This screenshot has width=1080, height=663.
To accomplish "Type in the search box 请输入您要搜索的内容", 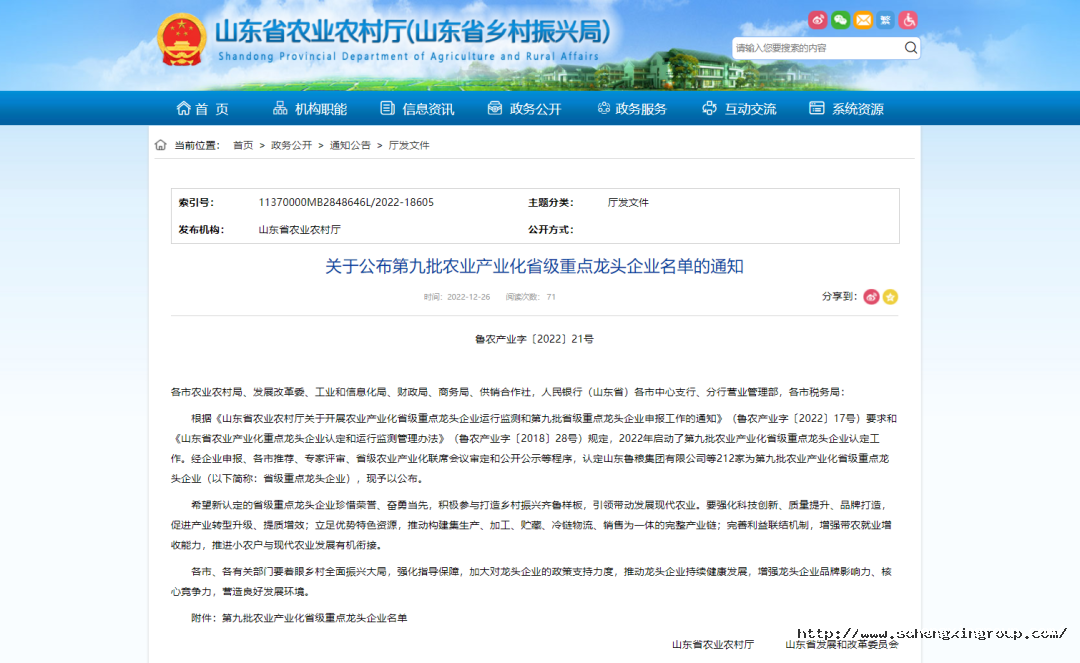I will (816, 48).
